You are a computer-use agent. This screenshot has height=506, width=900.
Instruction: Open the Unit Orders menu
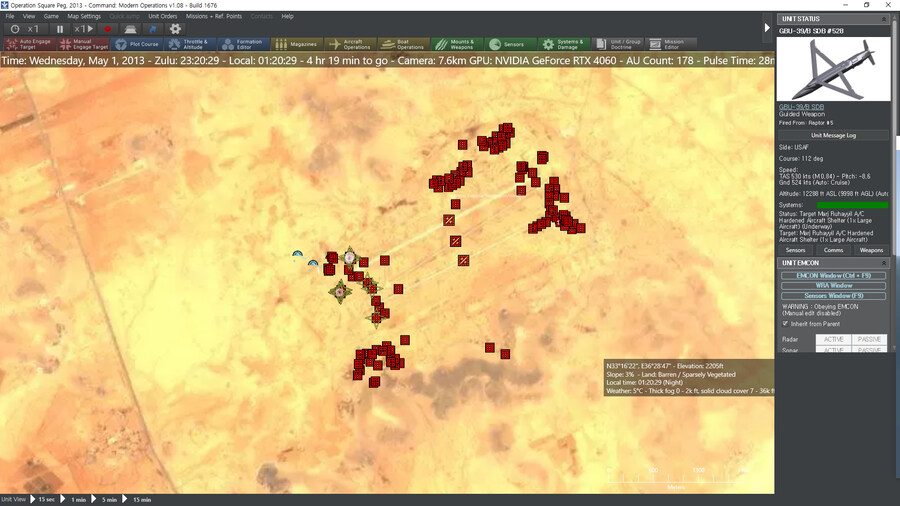(x=162, y=16)
